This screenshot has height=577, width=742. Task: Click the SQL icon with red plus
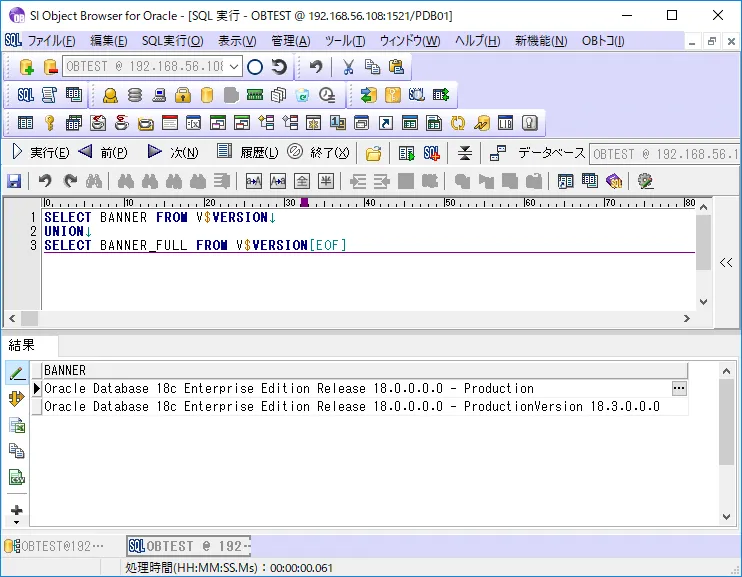(x=431, y=153)
